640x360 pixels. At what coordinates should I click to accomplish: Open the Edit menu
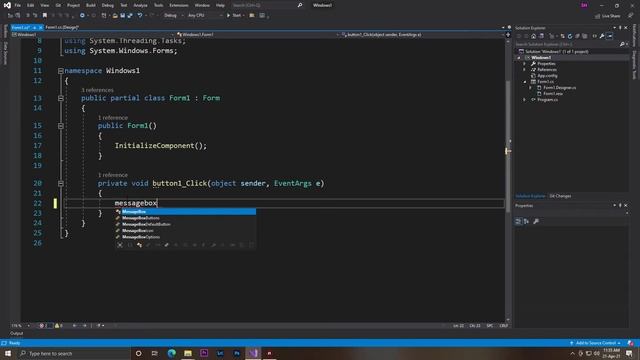click(x=31, y=5)
